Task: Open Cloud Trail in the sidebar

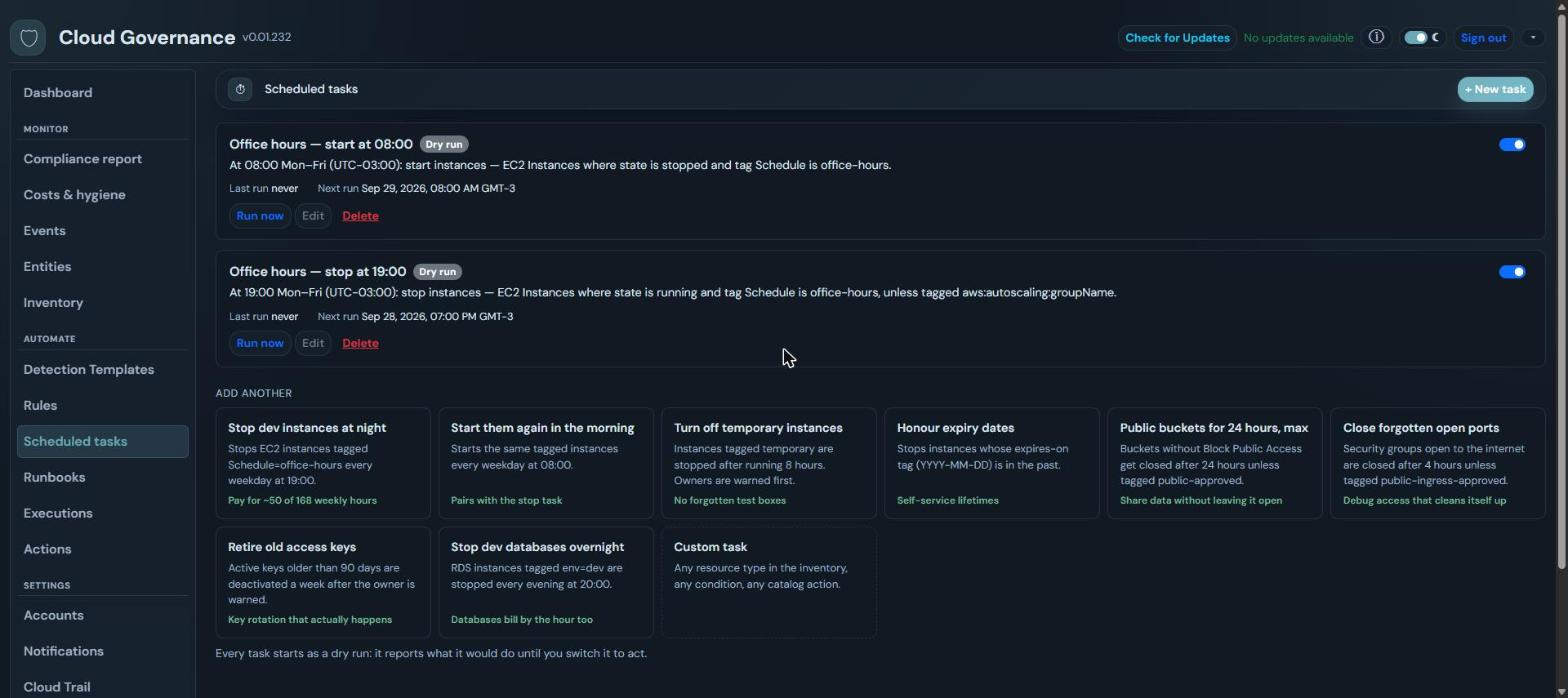Action: point(103,687)
